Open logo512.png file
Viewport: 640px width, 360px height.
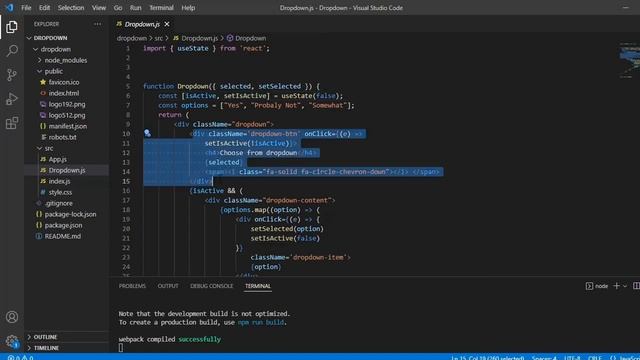pyautogui.click(x=67, y=115)
